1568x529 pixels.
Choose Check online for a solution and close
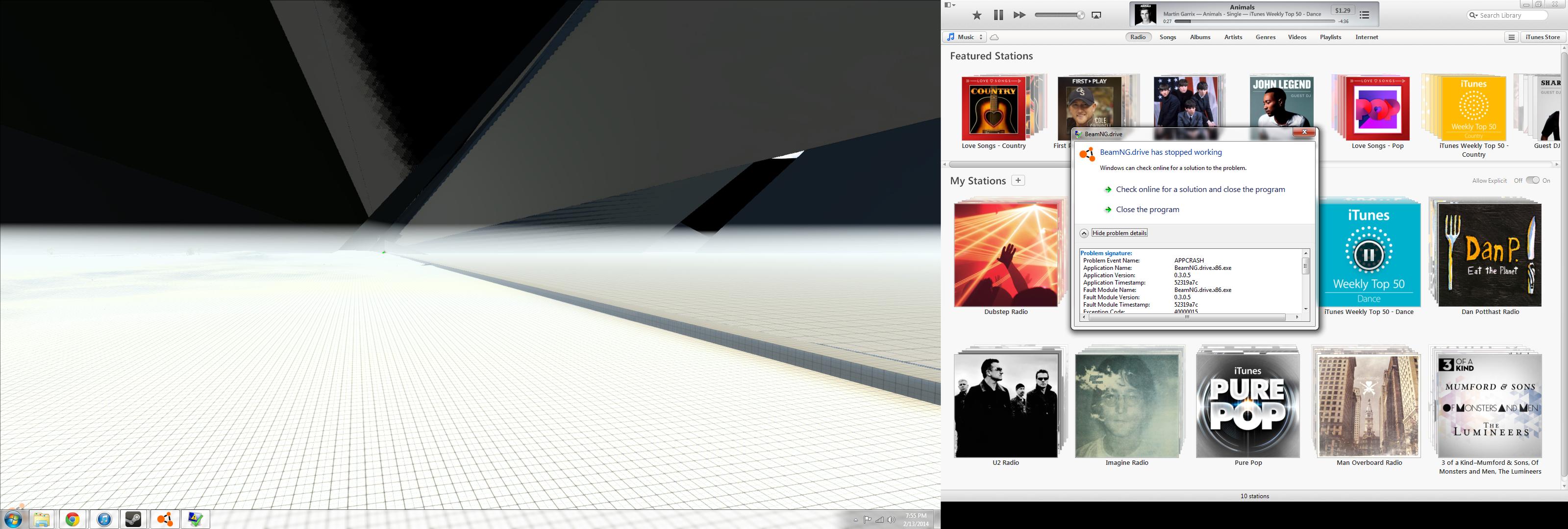point(1200,189)
